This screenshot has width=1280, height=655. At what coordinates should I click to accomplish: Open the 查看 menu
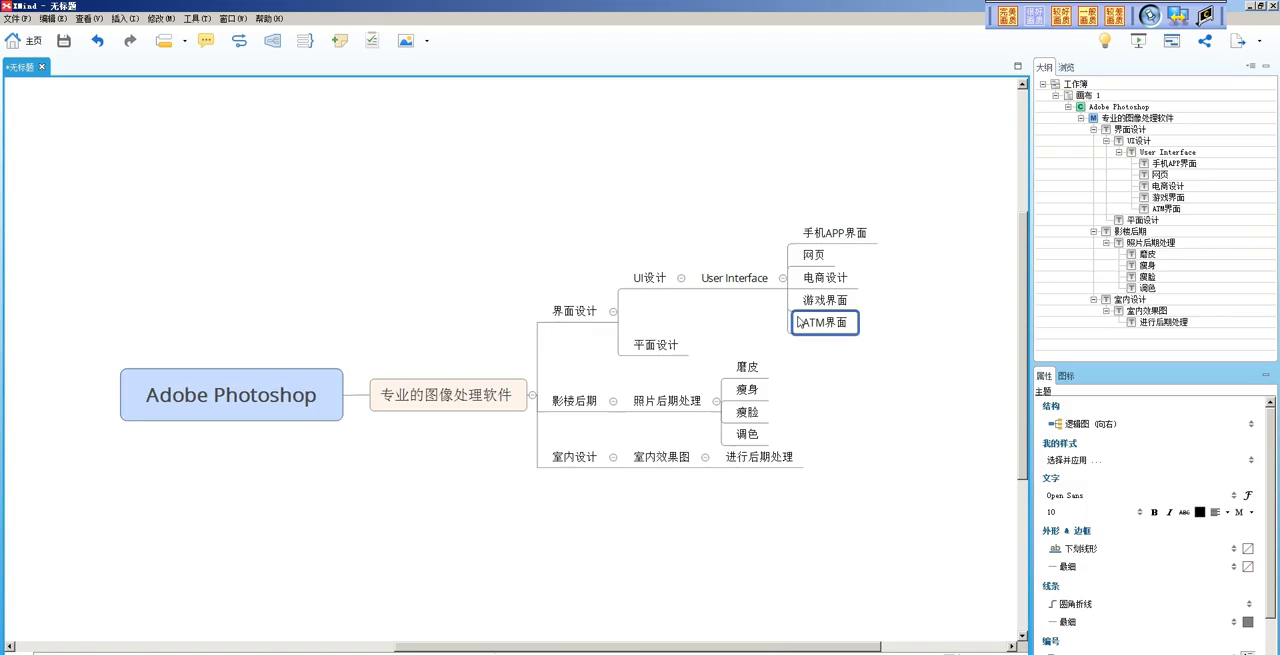tap(89, 19)
